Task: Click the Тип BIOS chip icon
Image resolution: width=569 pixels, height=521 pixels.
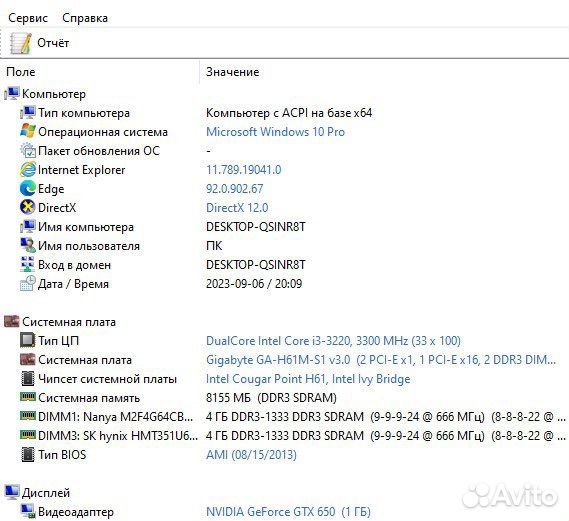Action: 28,455
